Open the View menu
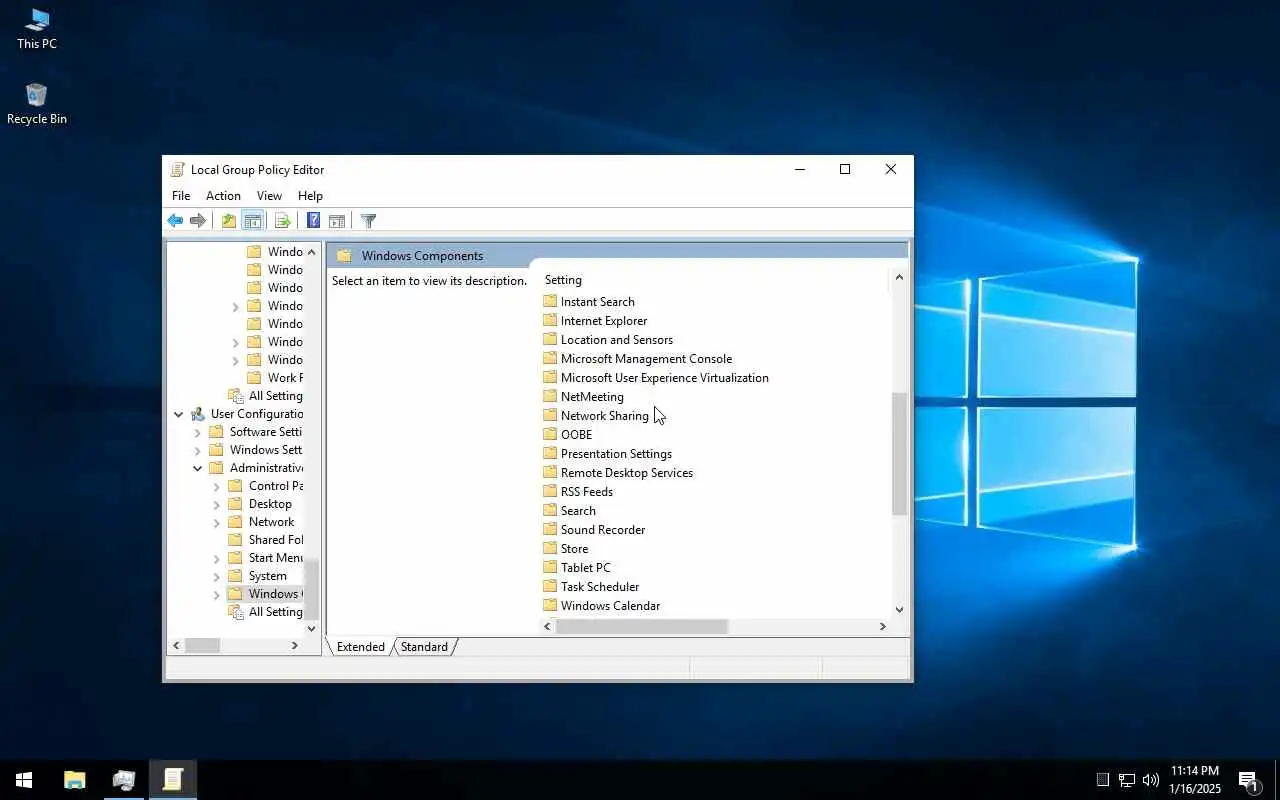The width and height of the screenshot is (1280, 800). click(x=269, y=196)
